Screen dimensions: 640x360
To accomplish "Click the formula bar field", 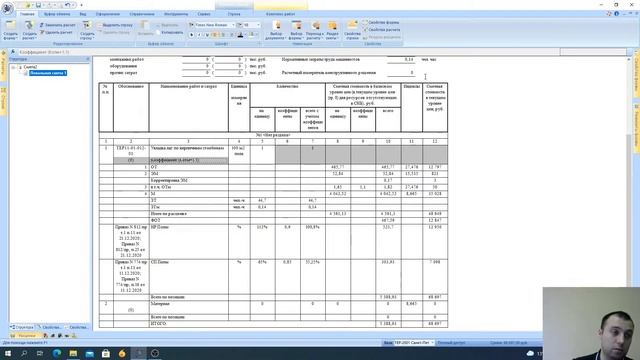I will pos(288,52).
